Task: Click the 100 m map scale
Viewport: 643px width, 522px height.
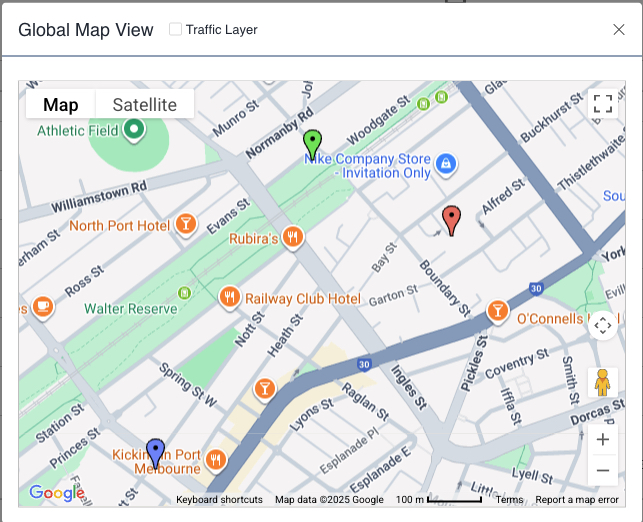Action: pyautogui.click(x=439, y=499)
